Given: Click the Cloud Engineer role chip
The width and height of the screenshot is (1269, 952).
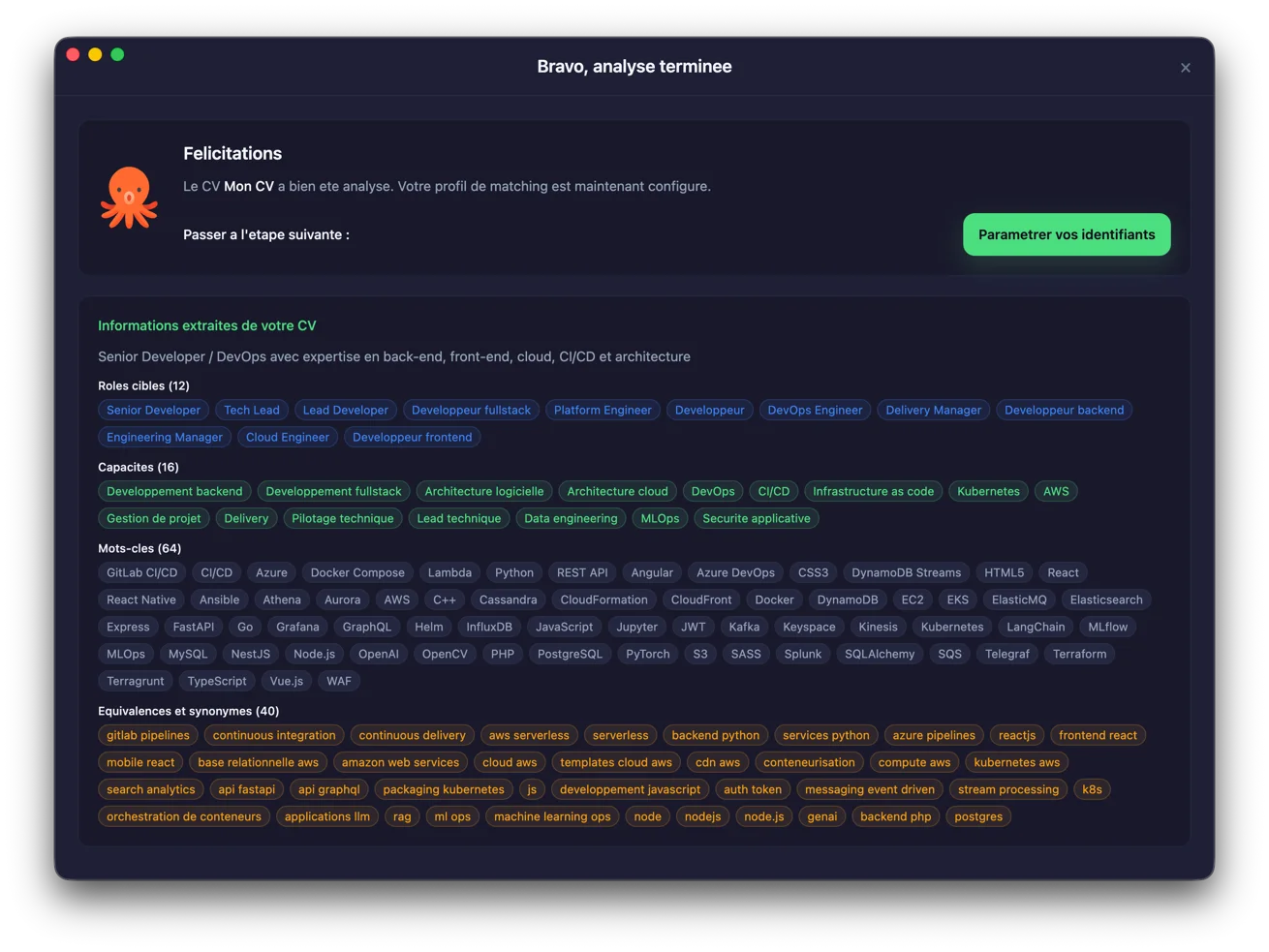Looking at the screenshot, I should (x=287, y=437).
